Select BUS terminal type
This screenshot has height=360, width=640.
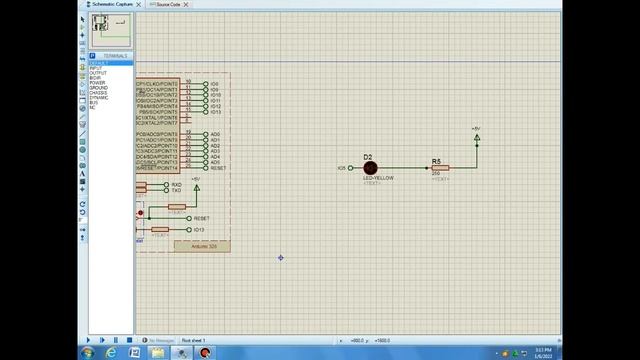[94, 102]
